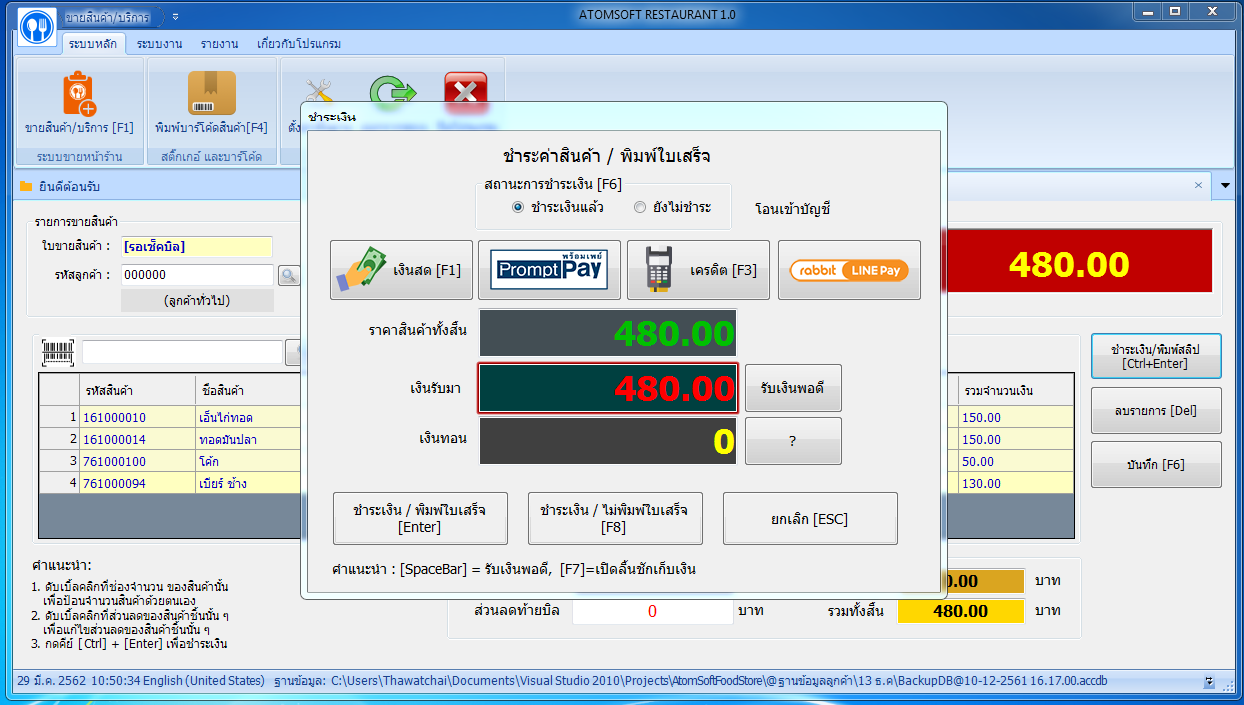Select the PromptPay payment icon
The image size is (1244, 705).
tap(549, 270)
